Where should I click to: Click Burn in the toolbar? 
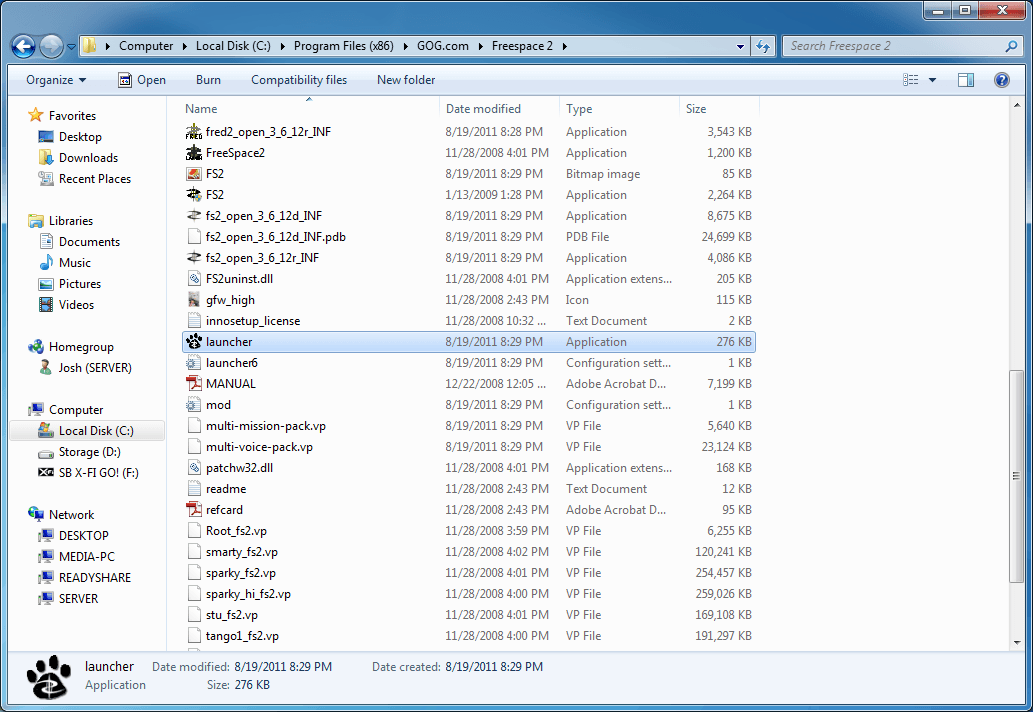pos(208,80)
